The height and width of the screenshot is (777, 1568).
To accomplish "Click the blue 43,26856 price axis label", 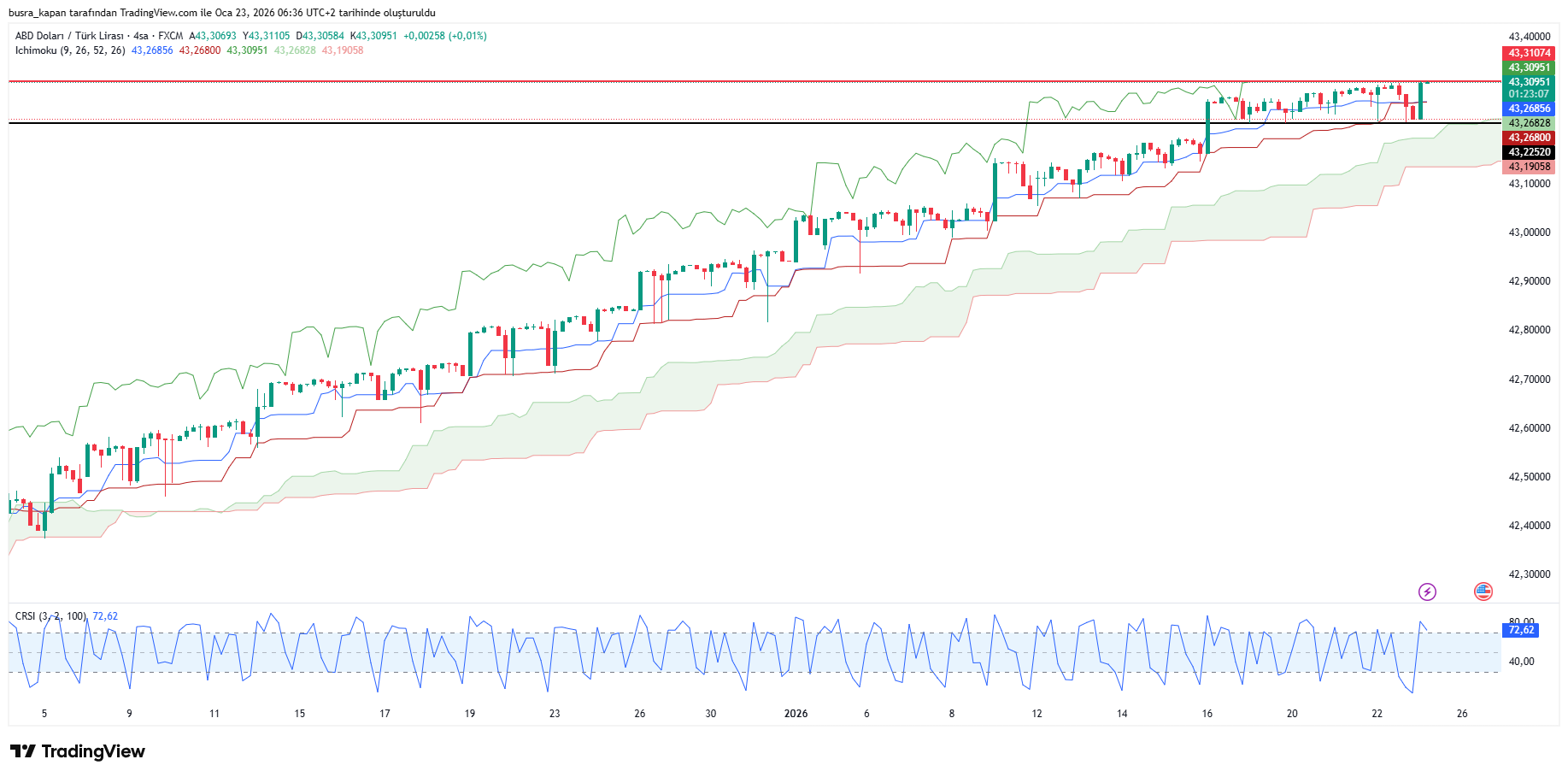I will point(1529,109).
